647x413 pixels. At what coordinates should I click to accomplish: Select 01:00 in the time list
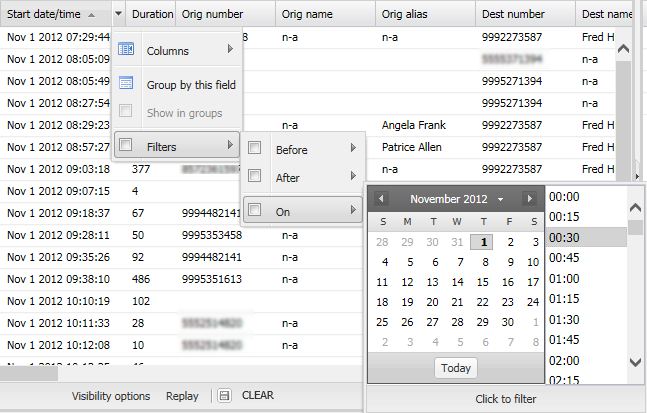coord(566,278)
